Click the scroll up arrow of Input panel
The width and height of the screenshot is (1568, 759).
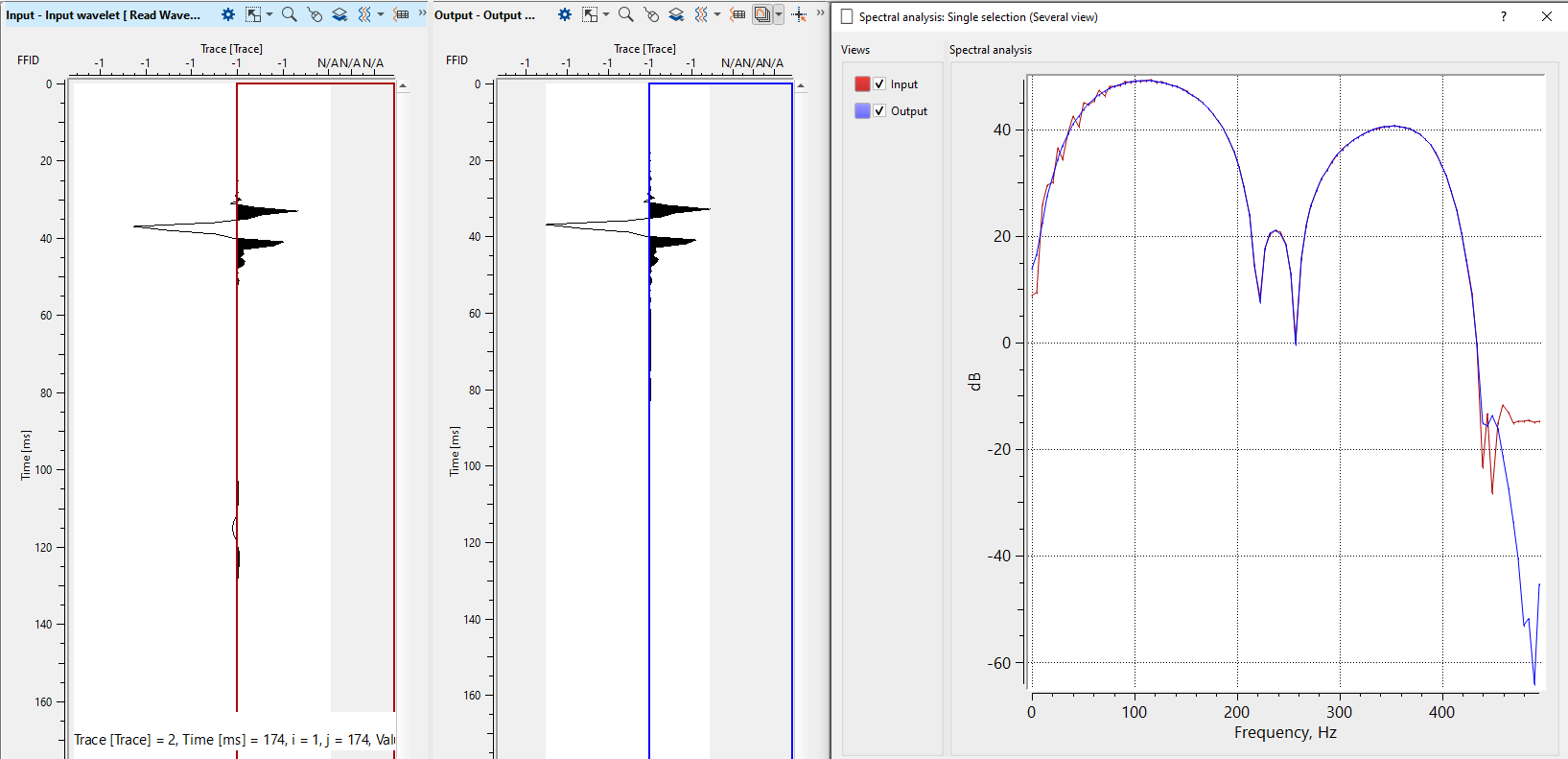point(403,86)
